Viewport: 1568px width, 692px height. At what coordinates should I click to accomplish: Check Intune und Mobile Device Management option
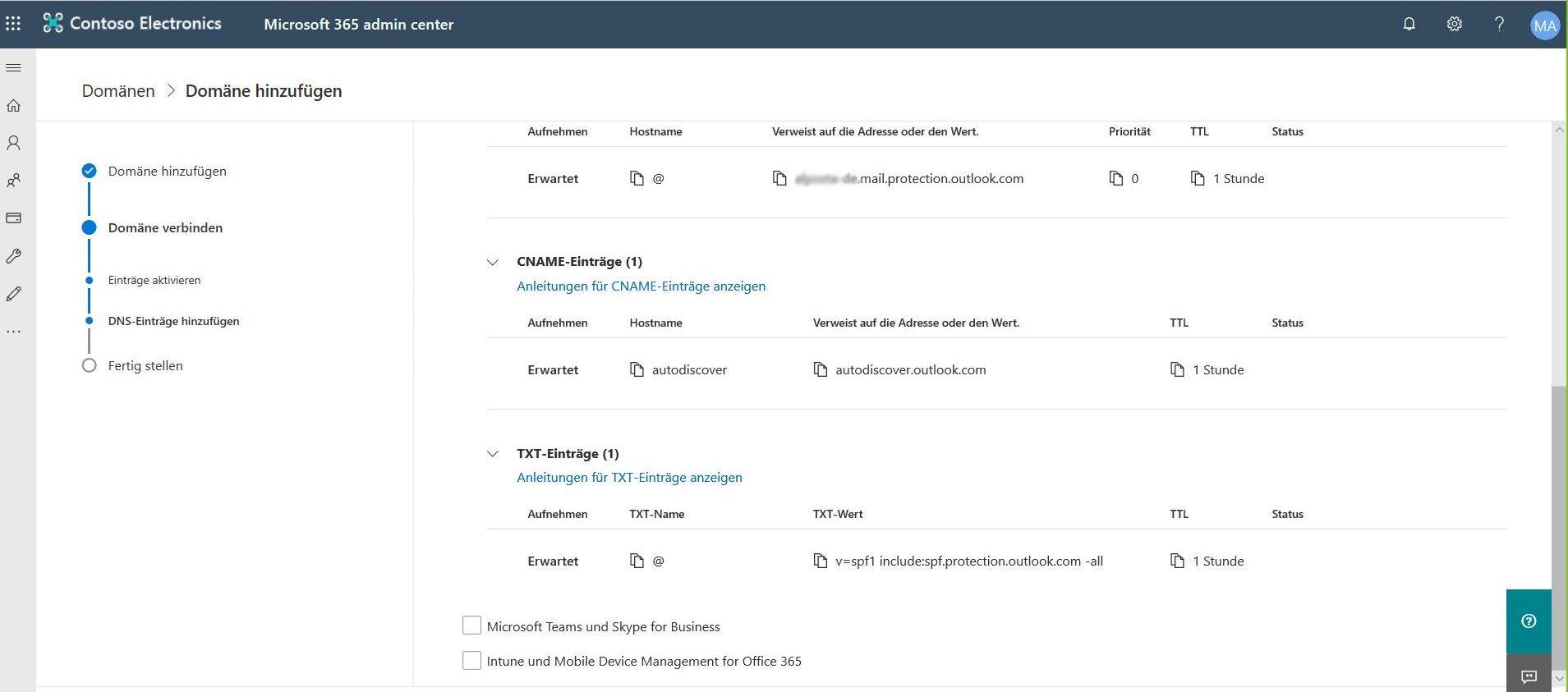pyautogui.click(x=471, y=660)
